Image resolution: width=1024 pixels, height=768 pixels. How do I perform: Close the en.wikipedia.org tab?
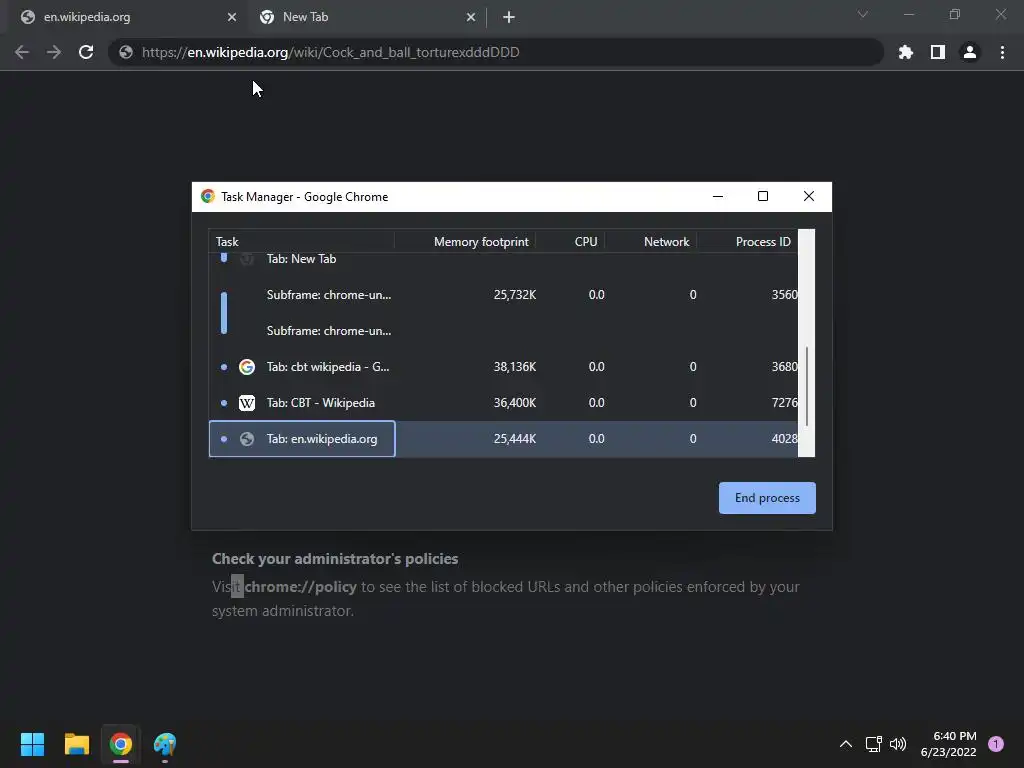pos(232,17)
